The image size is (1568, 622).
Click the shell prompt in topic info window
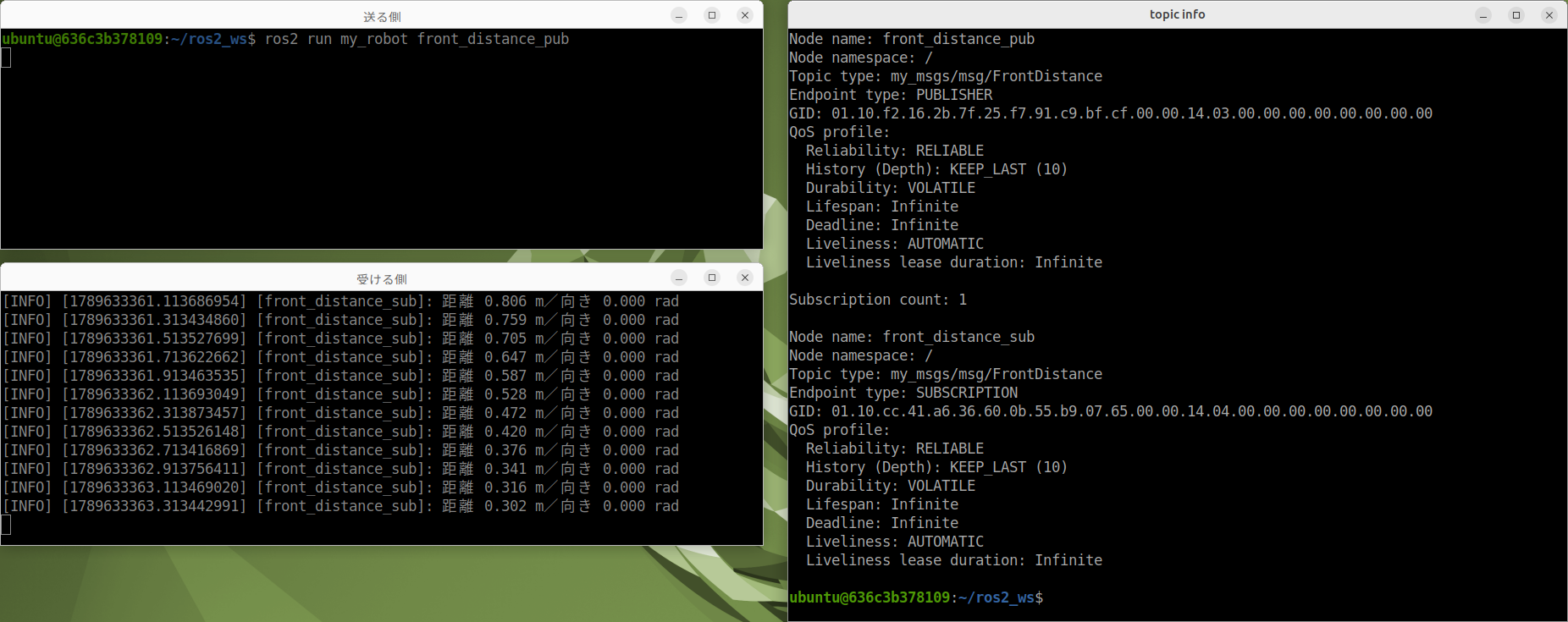916,597
